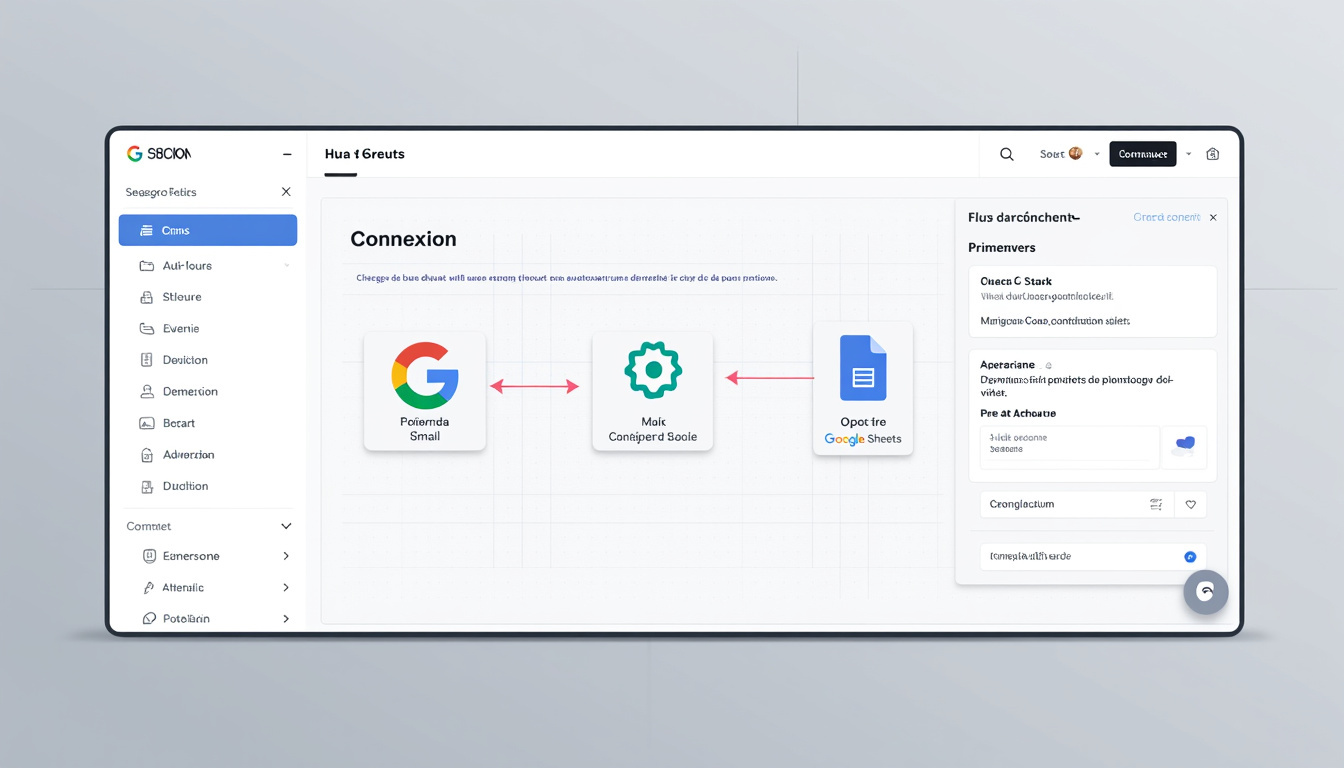The width and height of the screenshot is (1344, 768).
Task: Open the floating chat button
Action: [x=1205, y=592]
